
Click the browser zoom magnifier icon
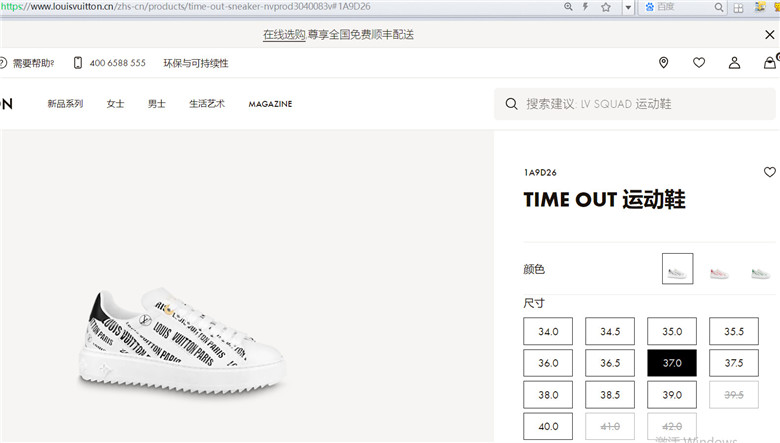(568, 7)
